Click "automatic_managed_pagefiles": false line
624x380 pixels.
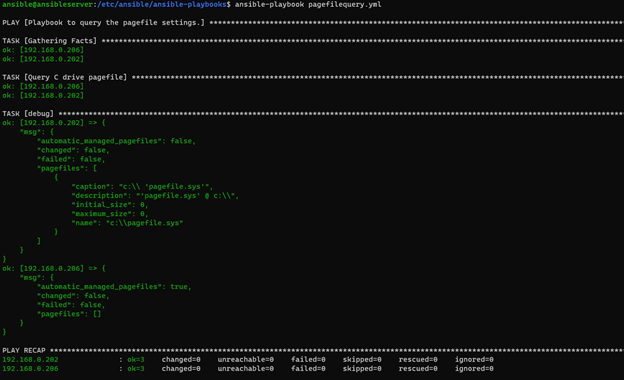[116, 141]
